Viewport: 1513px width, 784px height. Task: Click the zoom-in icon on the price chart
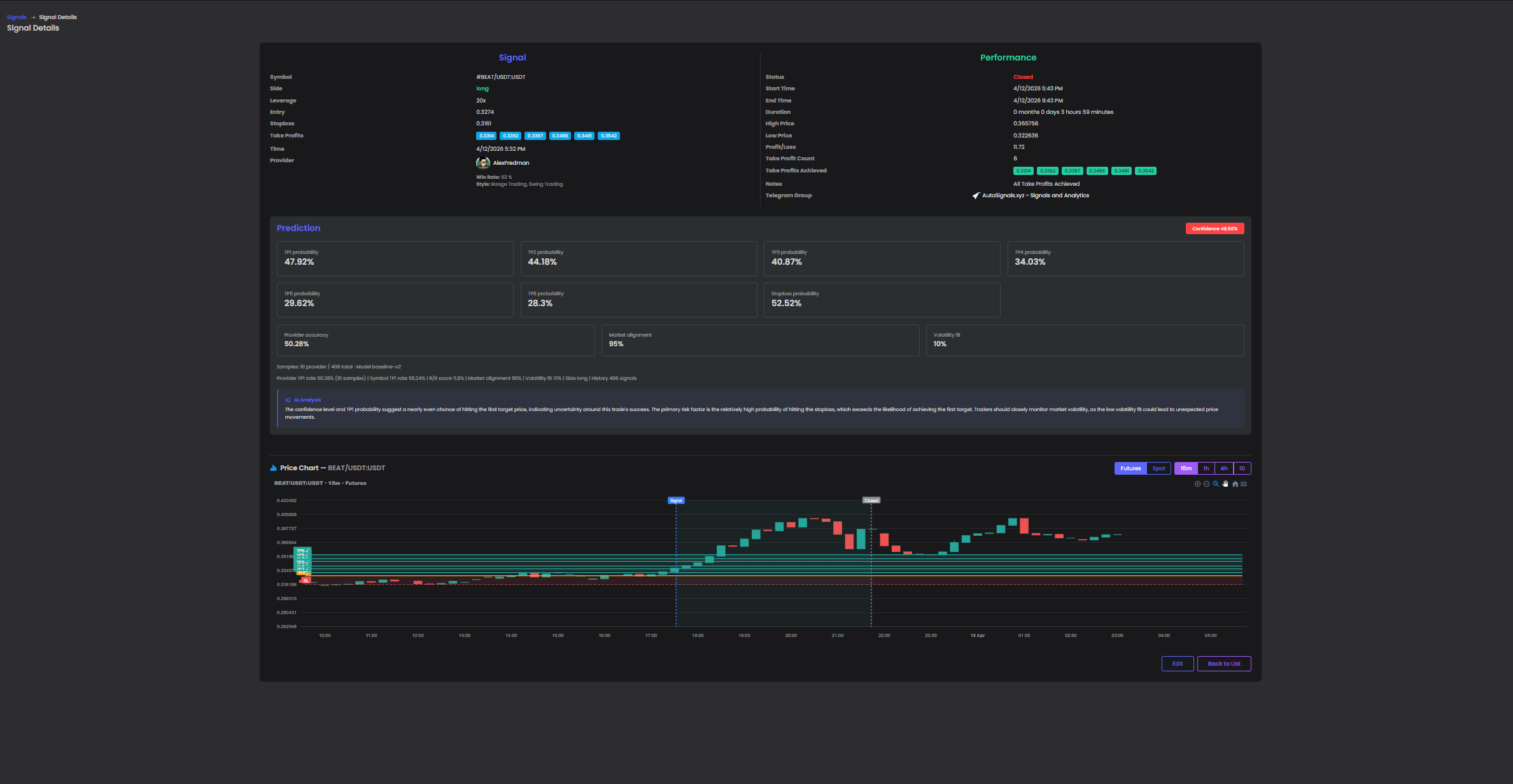(x=1197, y=484)
